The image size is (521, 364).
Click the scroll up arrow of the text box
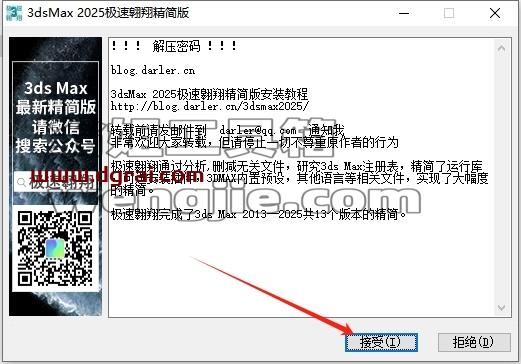point(501,49)
